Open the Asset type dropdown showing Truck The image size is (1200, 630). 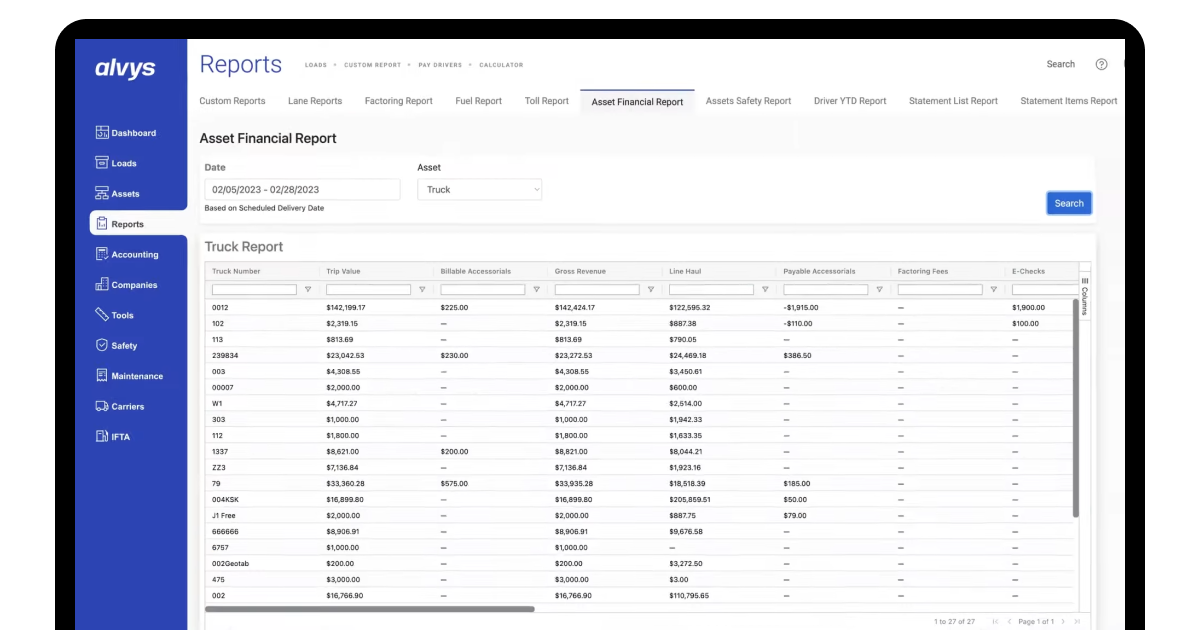coord(480,189)
